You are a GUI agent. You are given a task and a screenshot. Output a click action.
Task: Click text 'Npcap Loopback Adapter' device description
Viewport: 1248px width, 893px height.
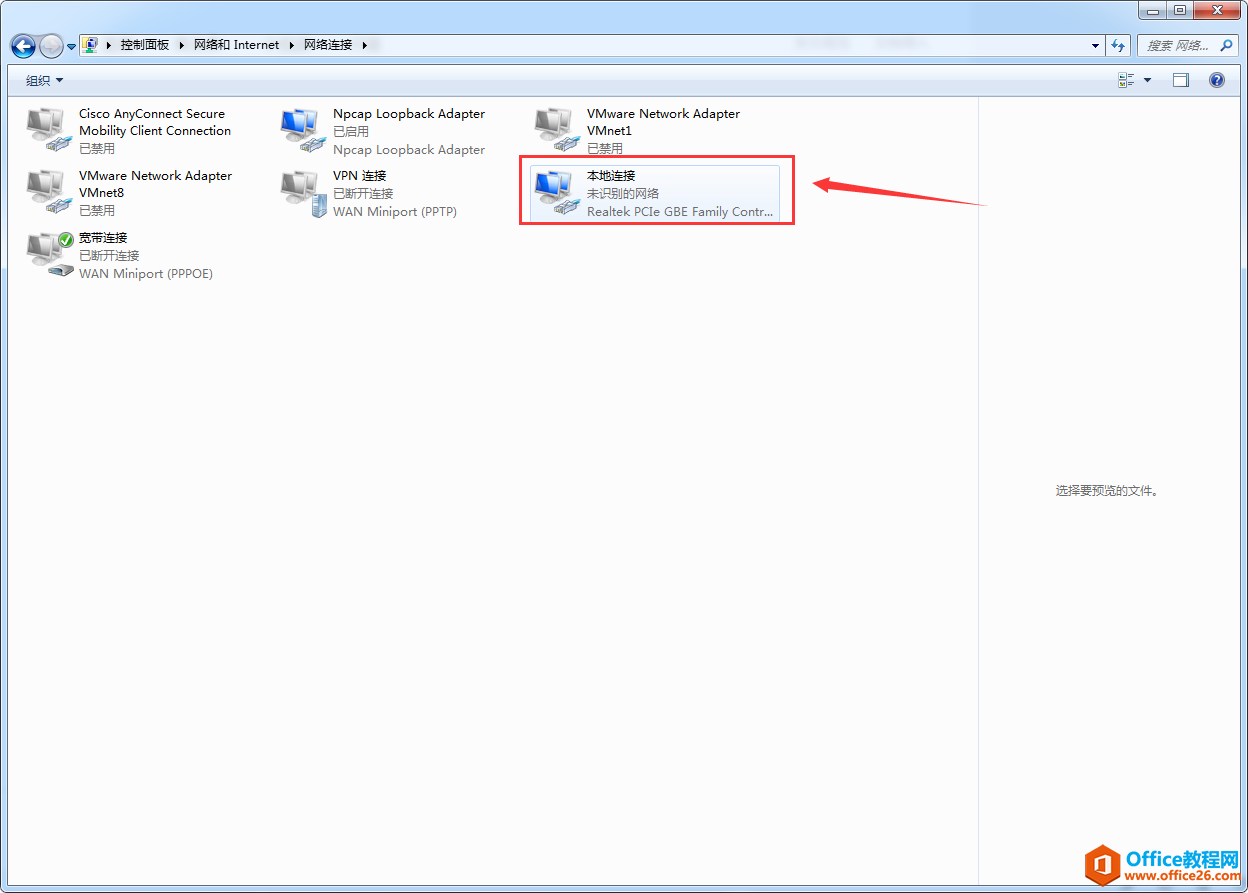pyautogui.click(x=409, y=150)
